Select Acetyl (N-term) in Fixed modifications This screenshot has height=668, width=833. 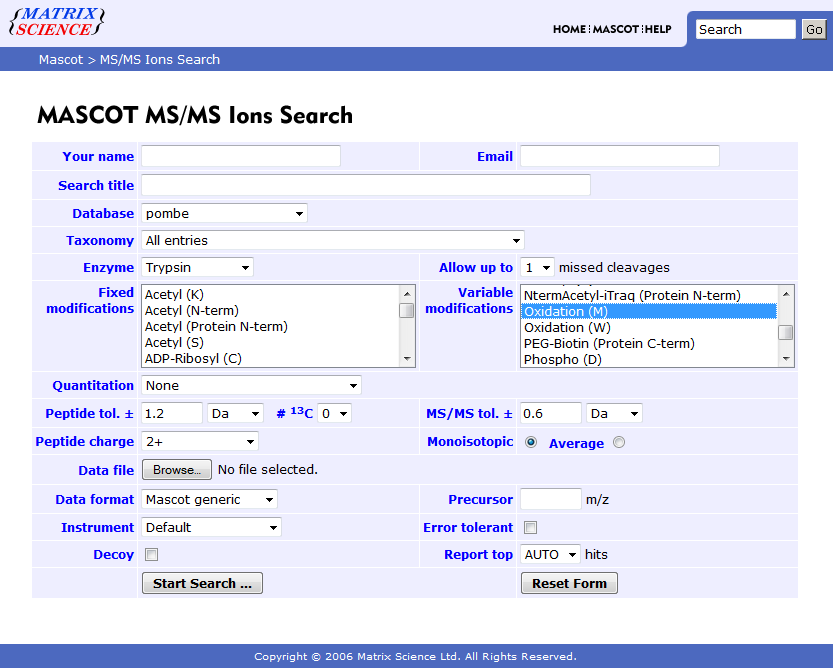point(270,310)
